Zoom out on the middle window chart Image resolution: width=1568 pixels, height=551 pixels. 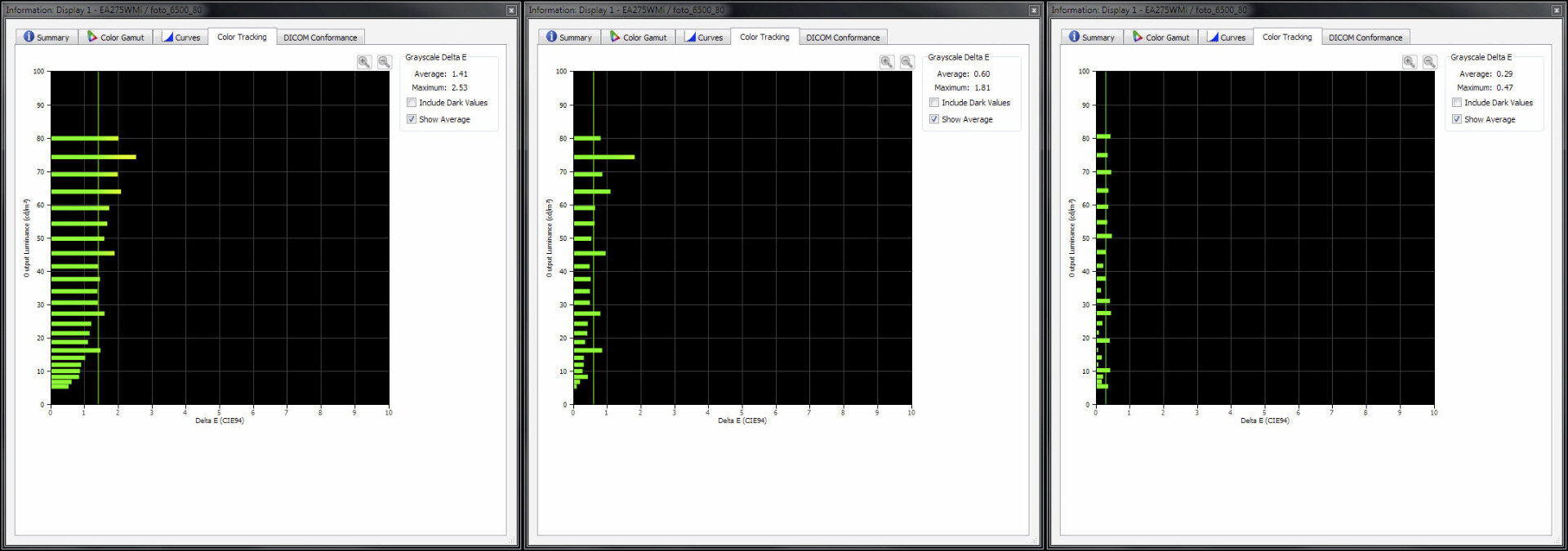(906, 62)
